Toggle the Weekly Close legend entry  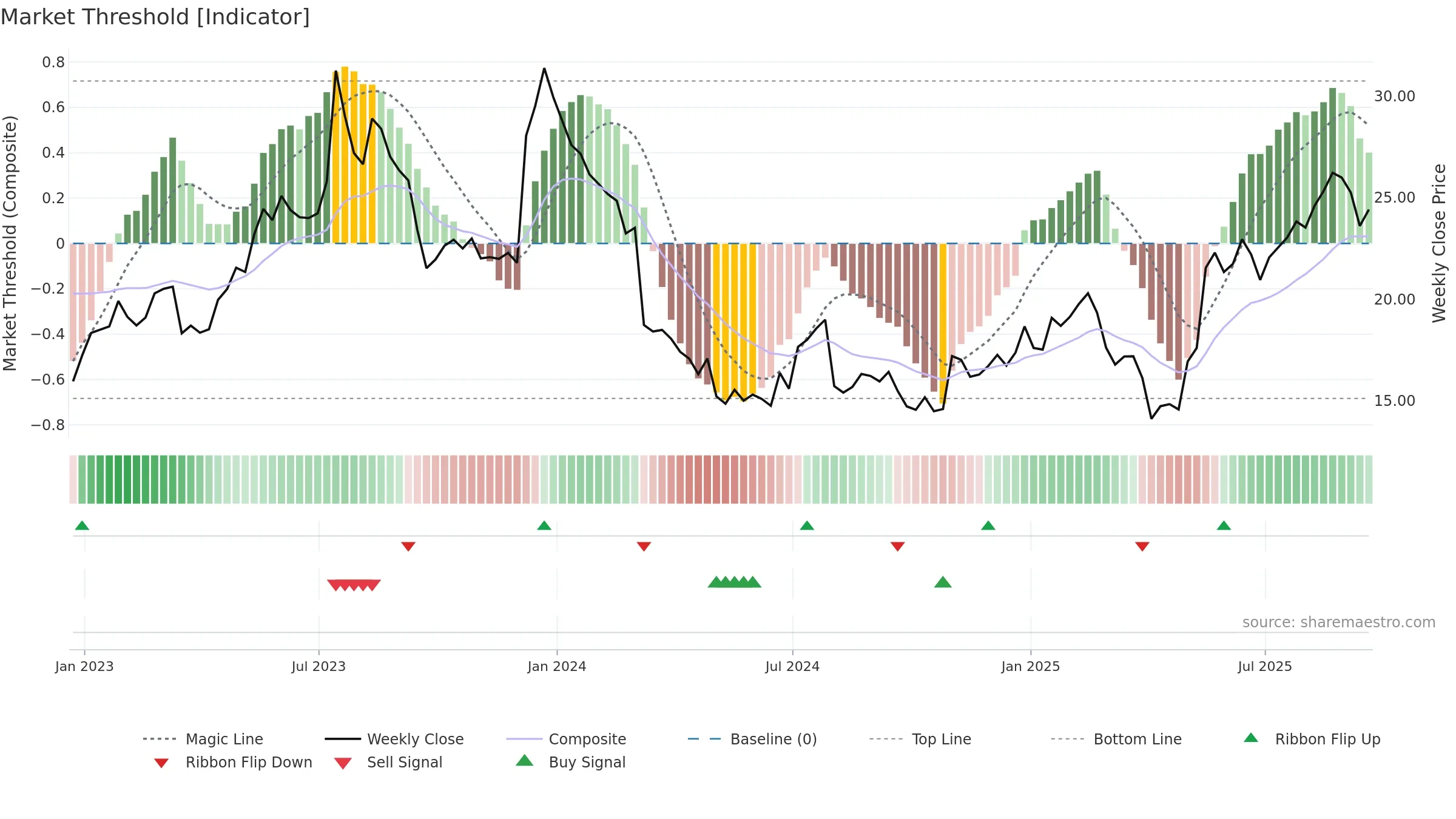[x=394, y=739]
